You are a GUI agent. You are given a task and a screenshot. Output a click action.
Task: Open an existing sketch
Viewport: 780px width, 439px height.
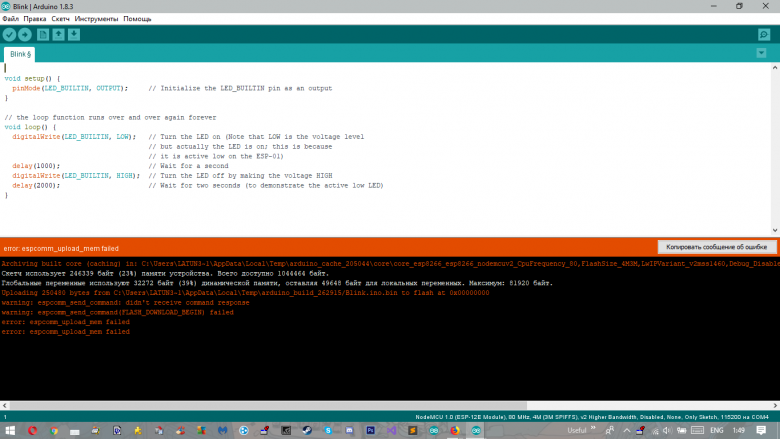click(x=59, y=34)
